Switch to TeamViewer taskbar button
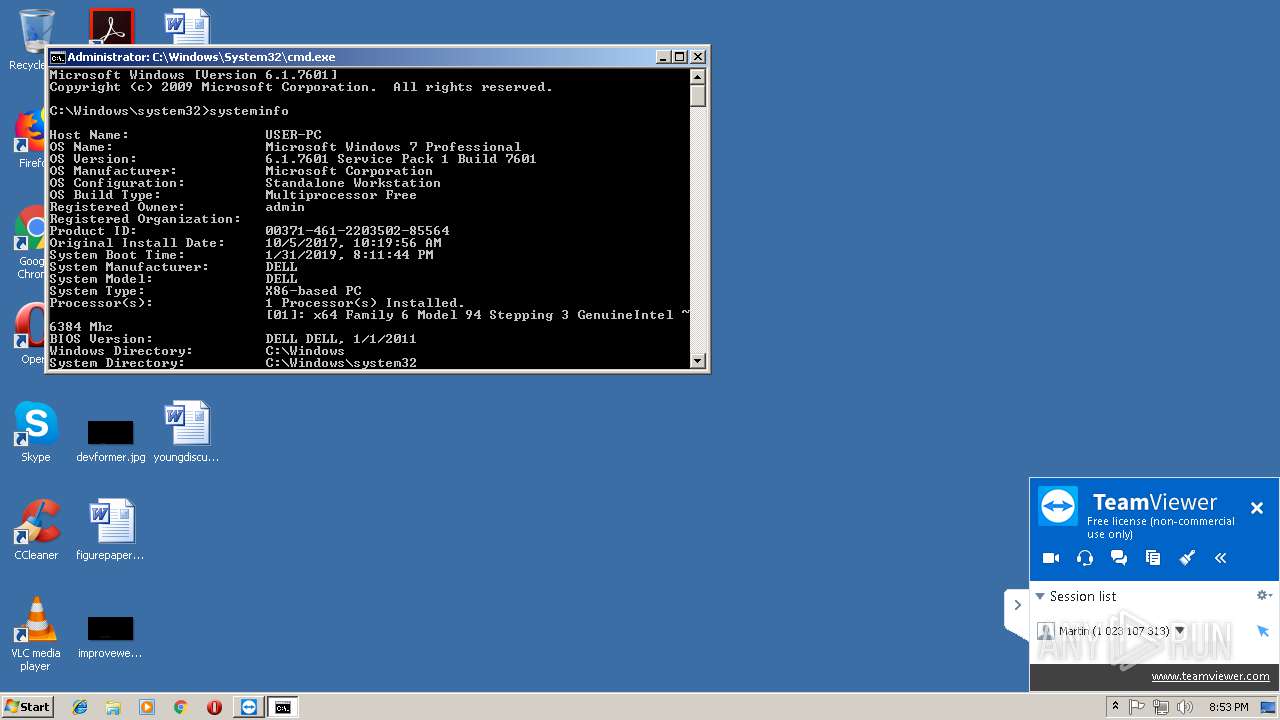This screenshot has height=720, width=1280. pos(249,707)
